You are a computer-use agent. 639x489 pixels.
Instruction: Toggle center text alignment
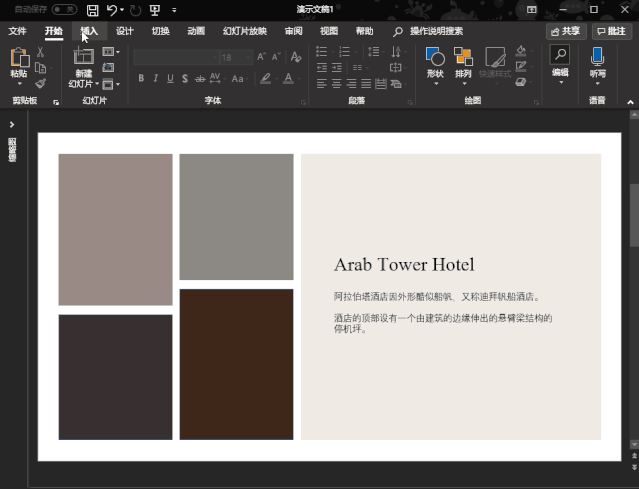click(337, 84)
